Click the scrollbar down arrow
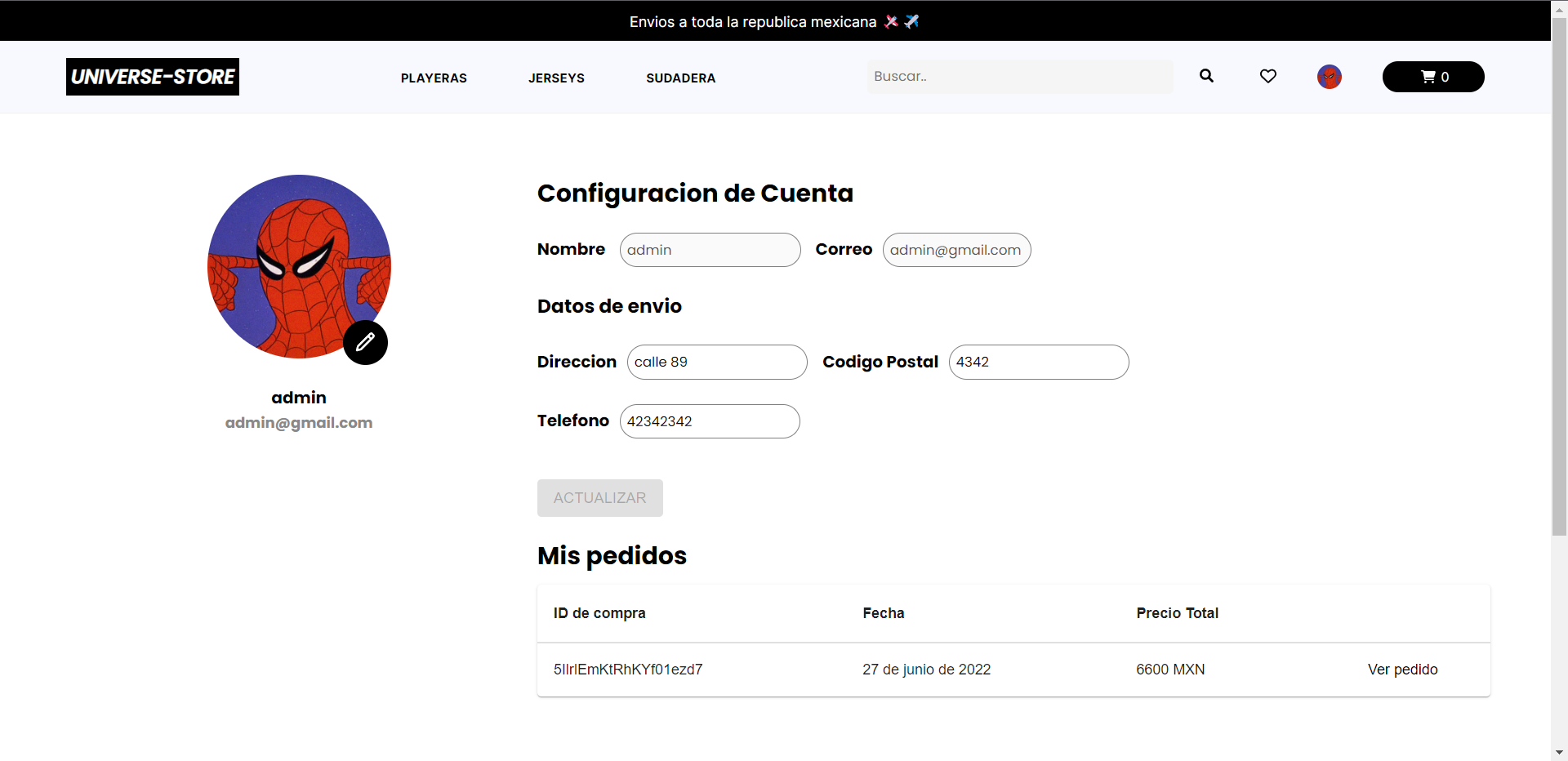The width and height of the screenshot is (1568, 761). 1559,752
